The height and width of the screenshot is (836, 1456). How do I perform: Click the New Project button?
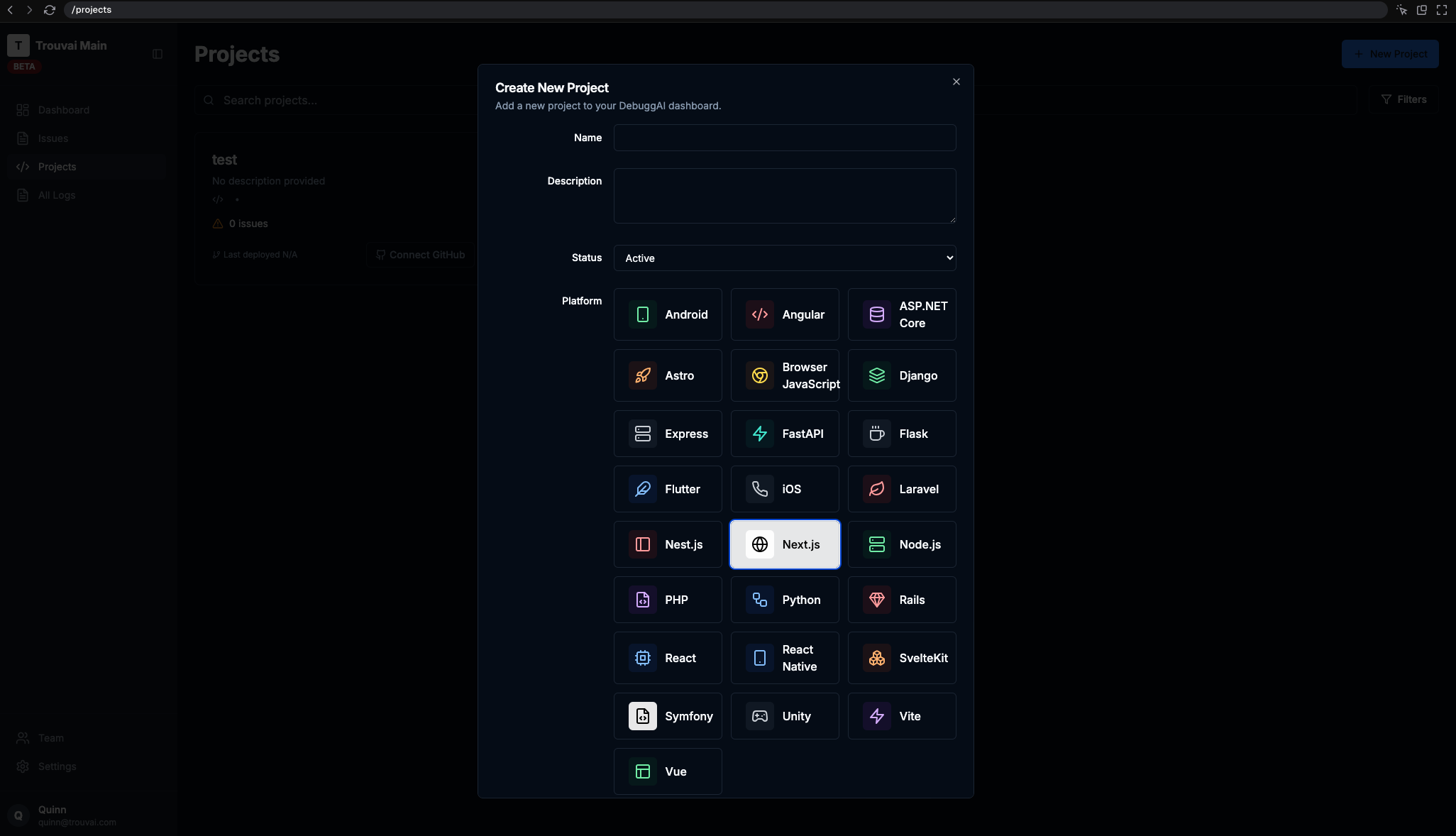(x=1389, y=54)
